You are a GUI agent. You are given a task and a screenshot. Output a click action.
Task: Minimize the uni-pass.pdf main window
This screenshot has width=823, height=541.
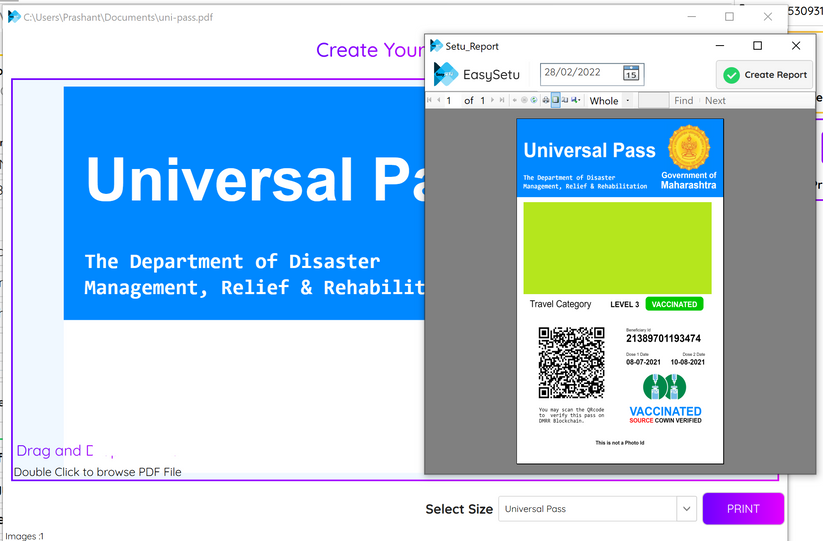[692, 17]
